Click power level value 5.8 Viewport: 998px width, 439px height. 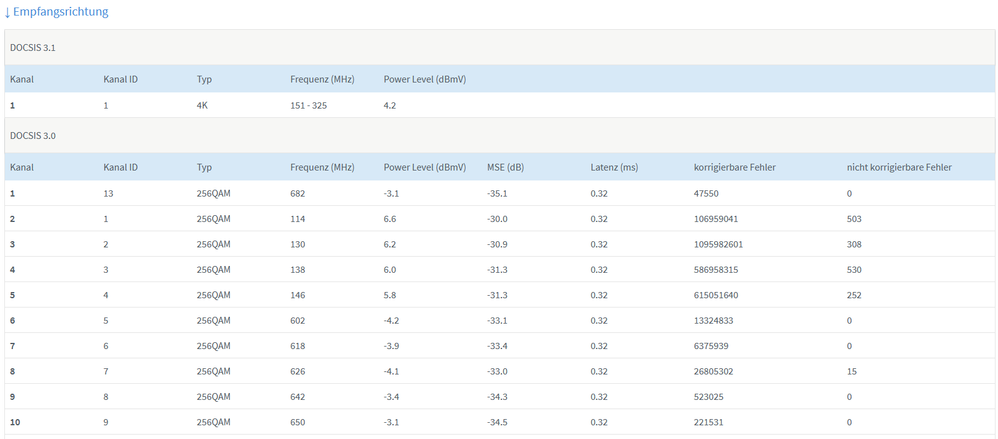[390, 295]
